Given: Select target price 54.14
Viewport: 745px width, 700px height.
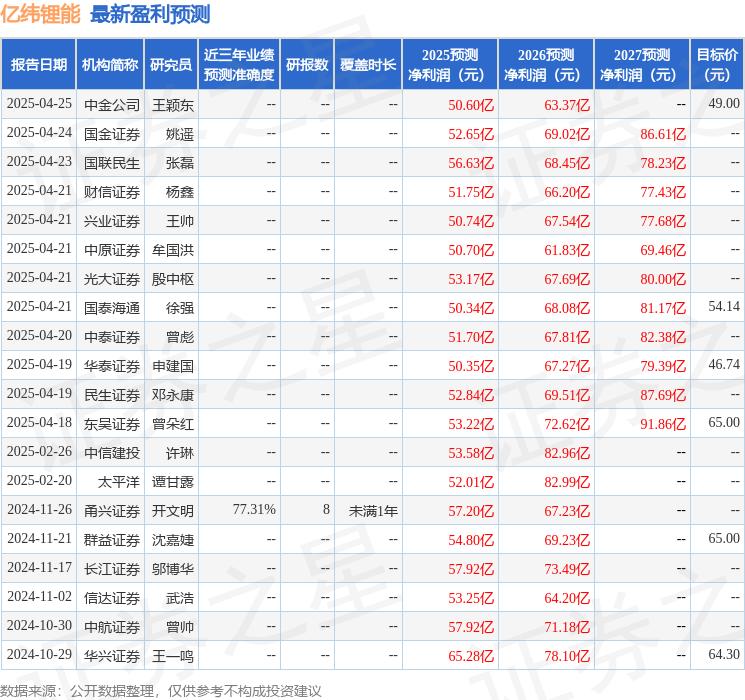Looking at the screenshot, I should tap(724, 307).
